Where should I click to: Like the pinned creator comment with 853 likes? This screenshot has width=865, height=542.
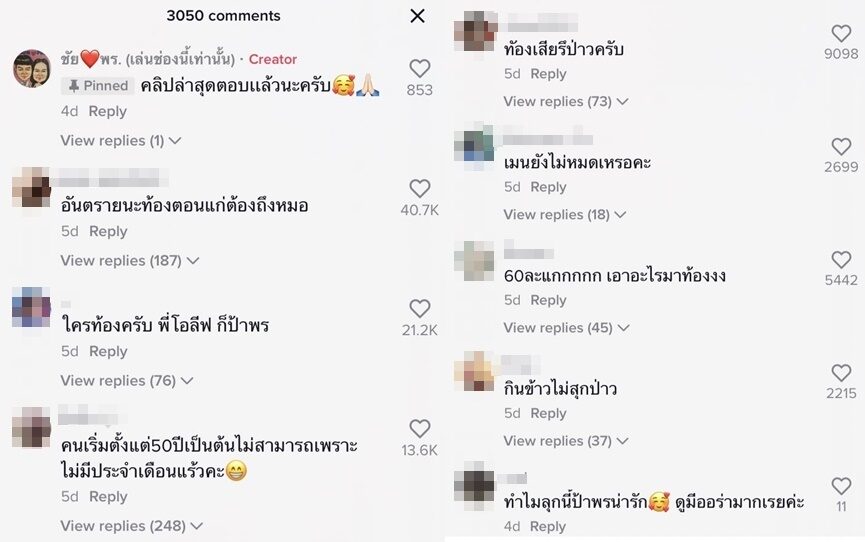coord(420,68)
